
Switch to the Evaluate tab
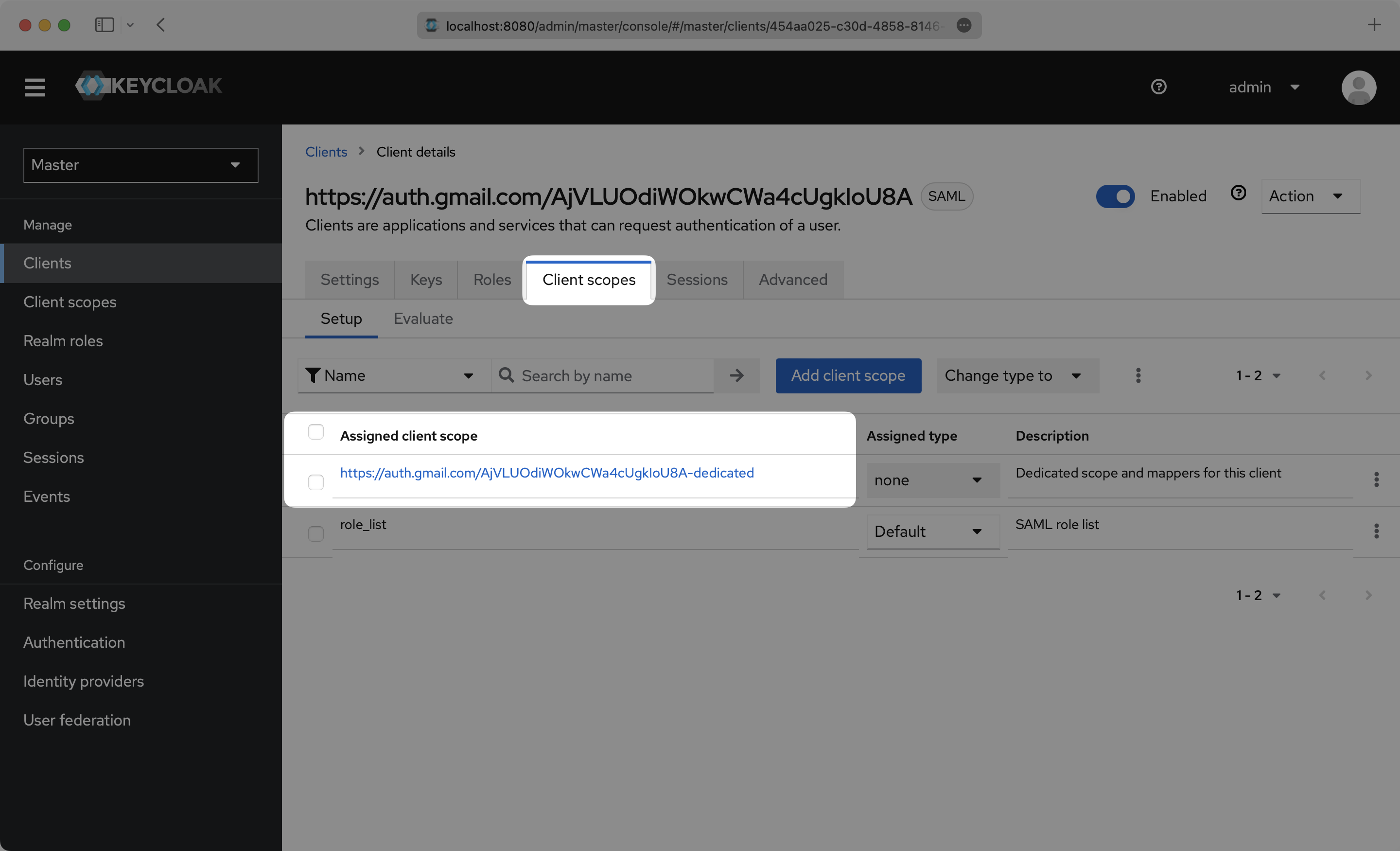[423, 318]
